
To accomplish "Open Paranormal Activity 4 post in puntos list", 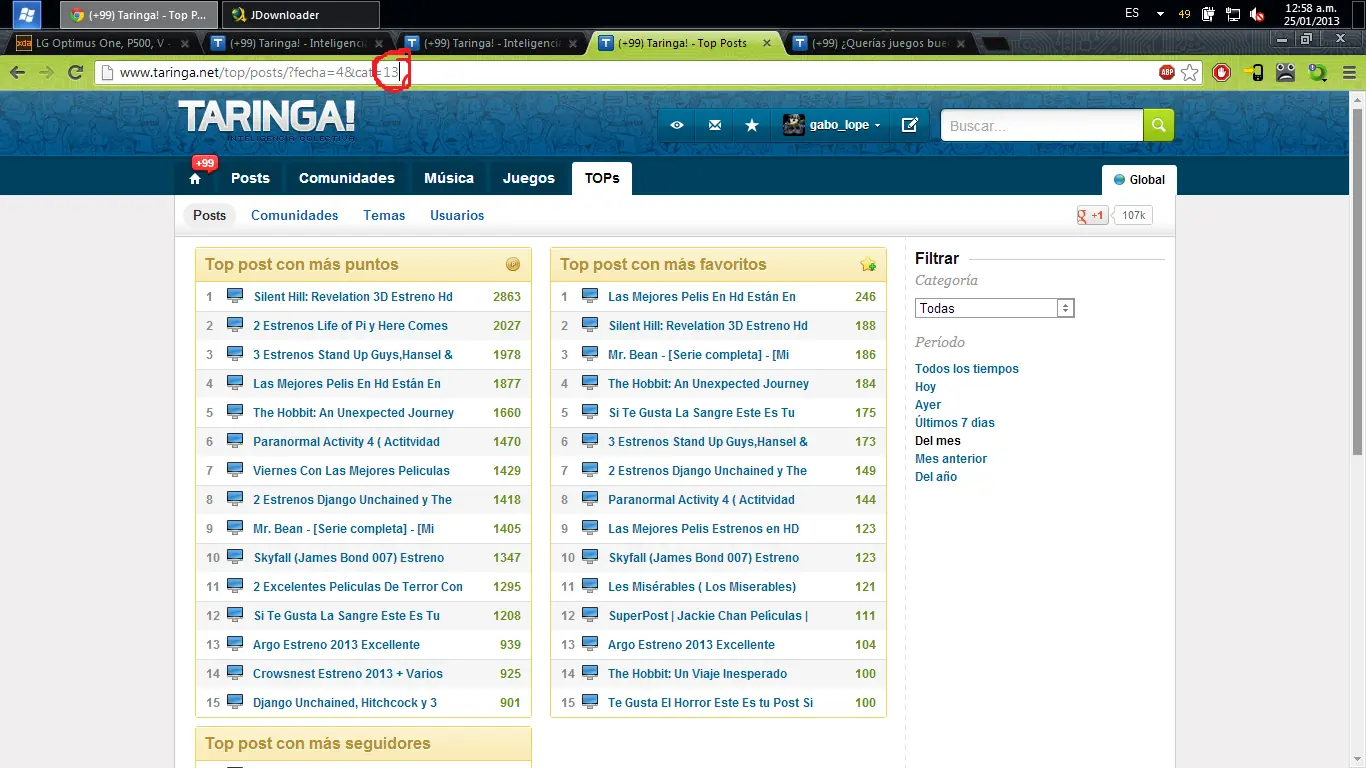I will pos(346,442).
